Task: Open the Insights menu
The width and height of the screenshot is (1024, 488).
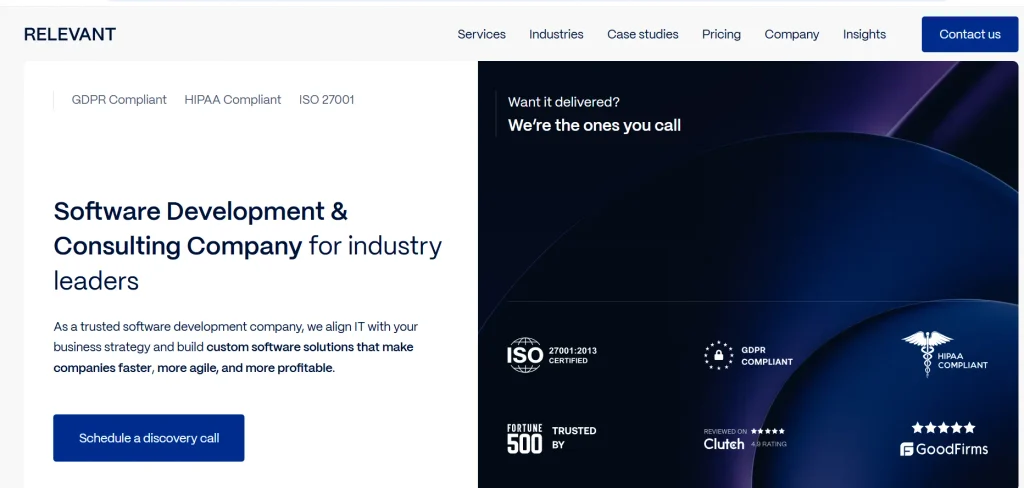Action: pos(864,35)
